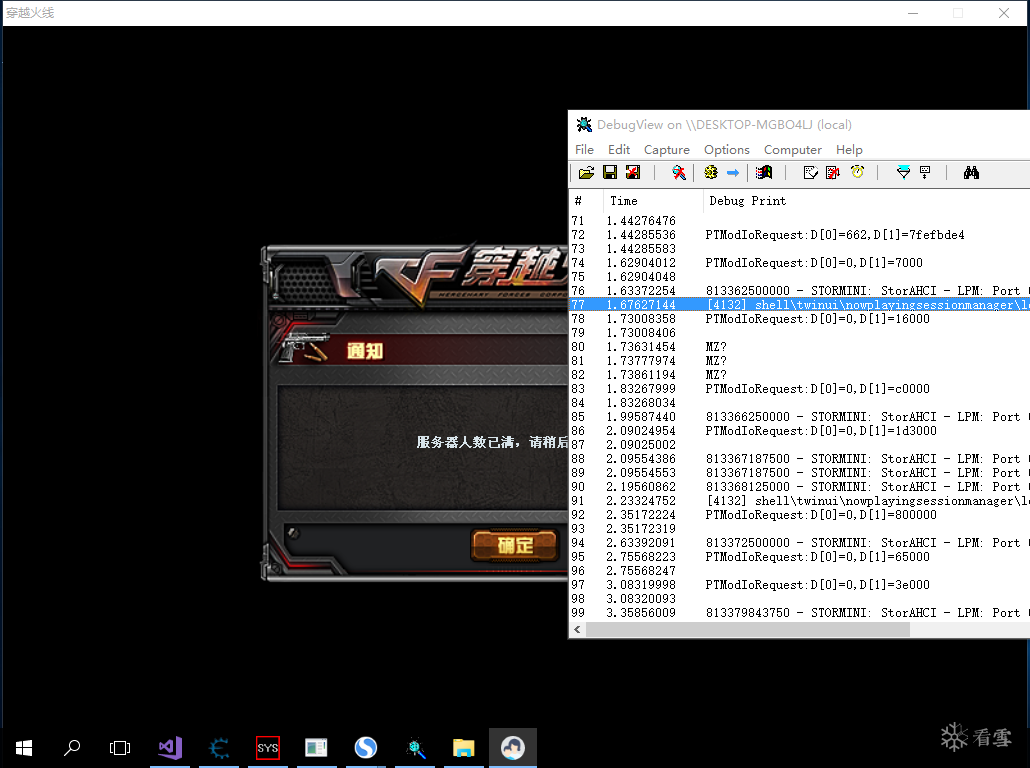Screen dimensions: 1030x768
Task: Click the # column header
Action: coord(586,201)
